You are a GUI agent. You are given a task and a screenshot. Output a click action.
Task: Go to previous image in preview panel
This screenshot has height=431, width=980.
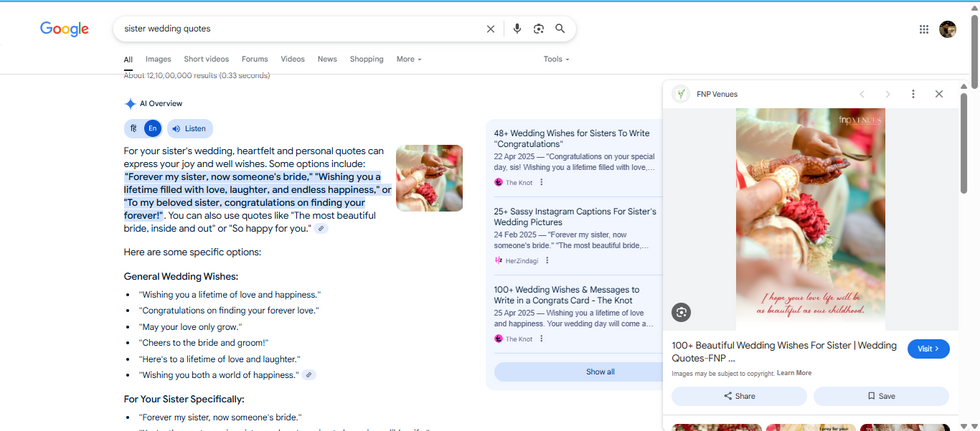[x=862, y=94]
